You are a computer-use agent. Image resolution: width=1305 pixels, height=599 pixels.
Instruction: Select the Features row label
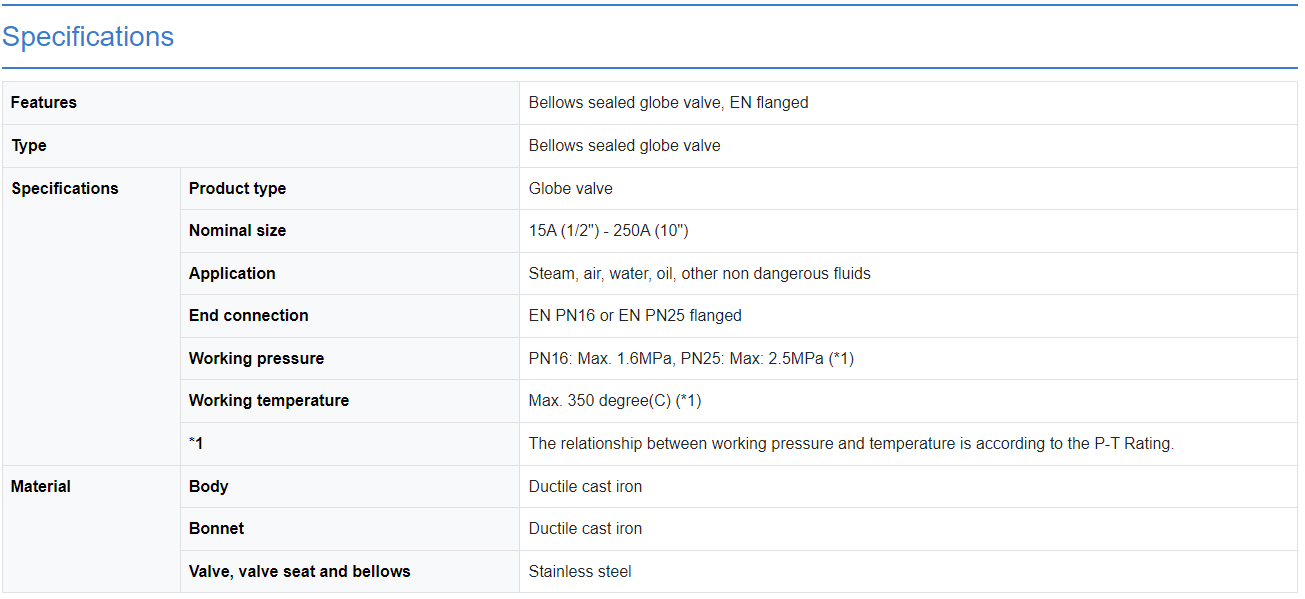pyautogui.click(x=44, y=103)
